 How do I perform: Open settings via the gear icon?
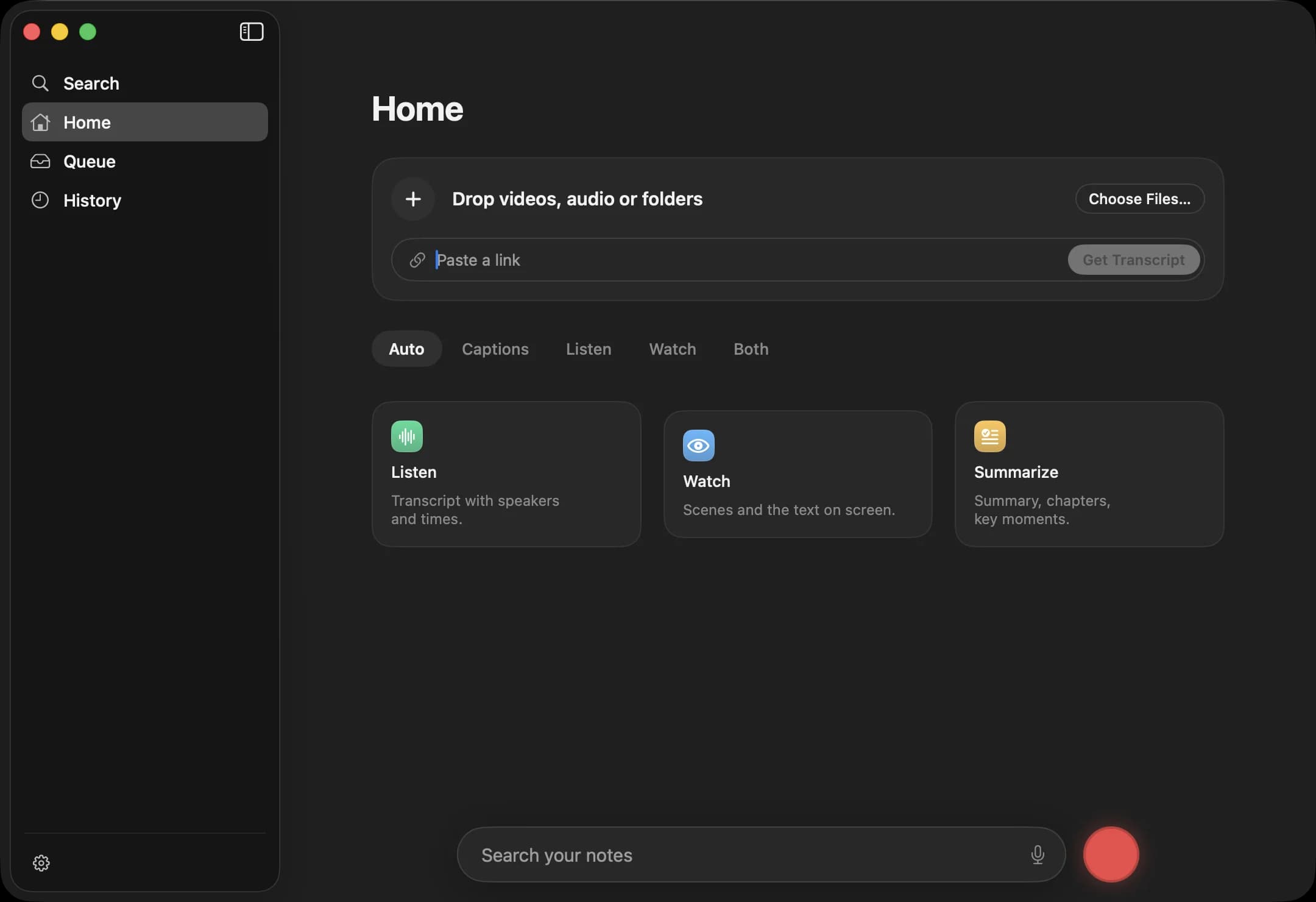[x=41, y=863]
